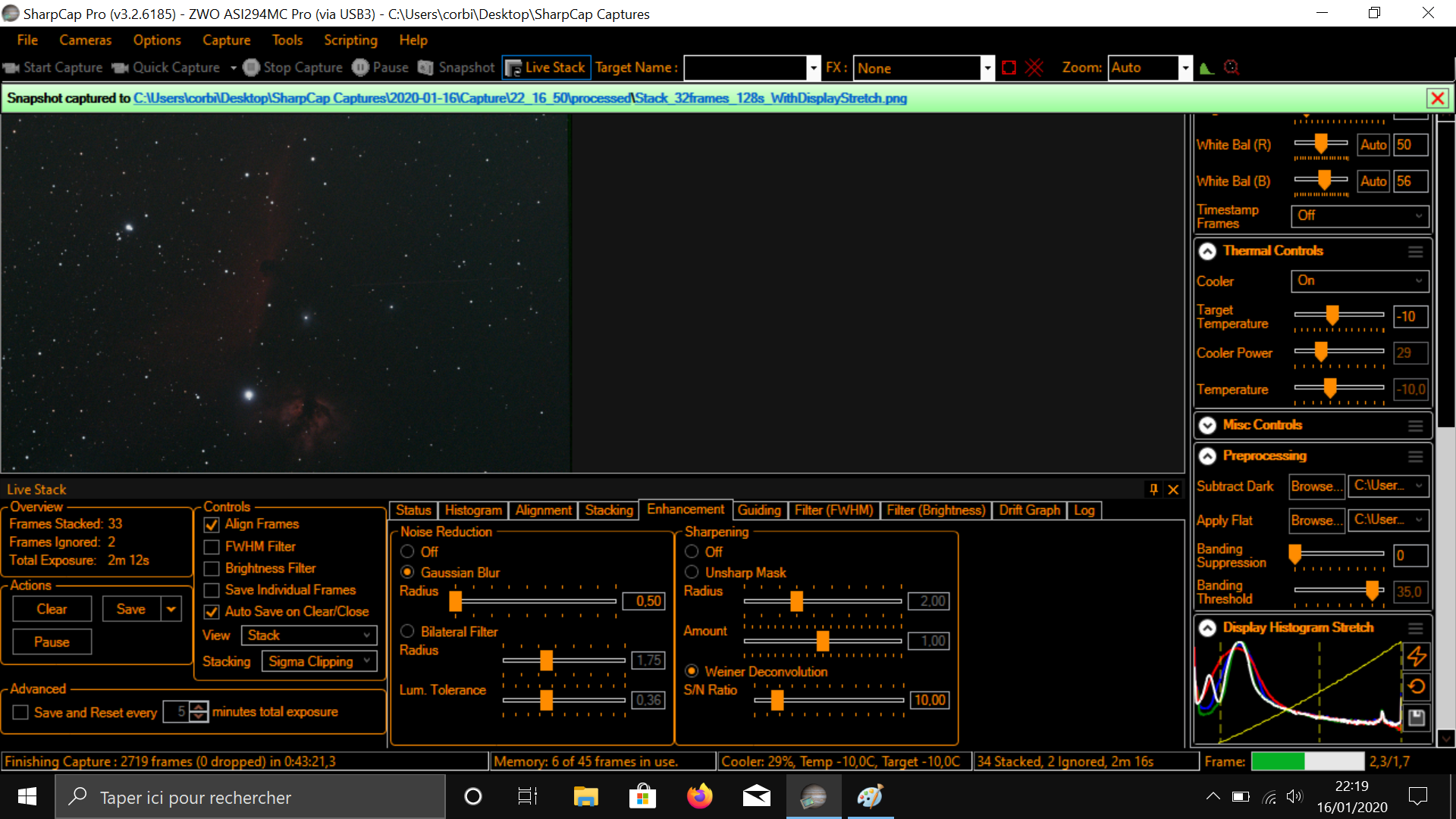
Task: Open File Explorer from taskbar
Action: click(585, 796)
